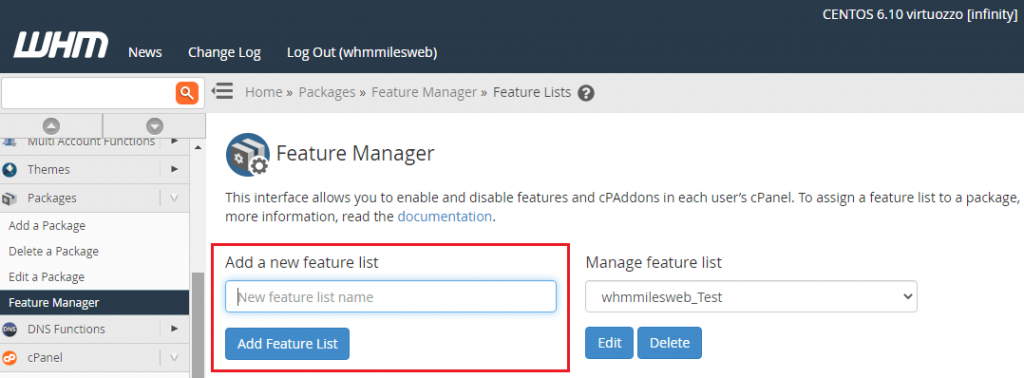Open the help question mark icon
The width and height of the screenshot is (1024, 378).
pyautogui.click(x=586, y=93)
